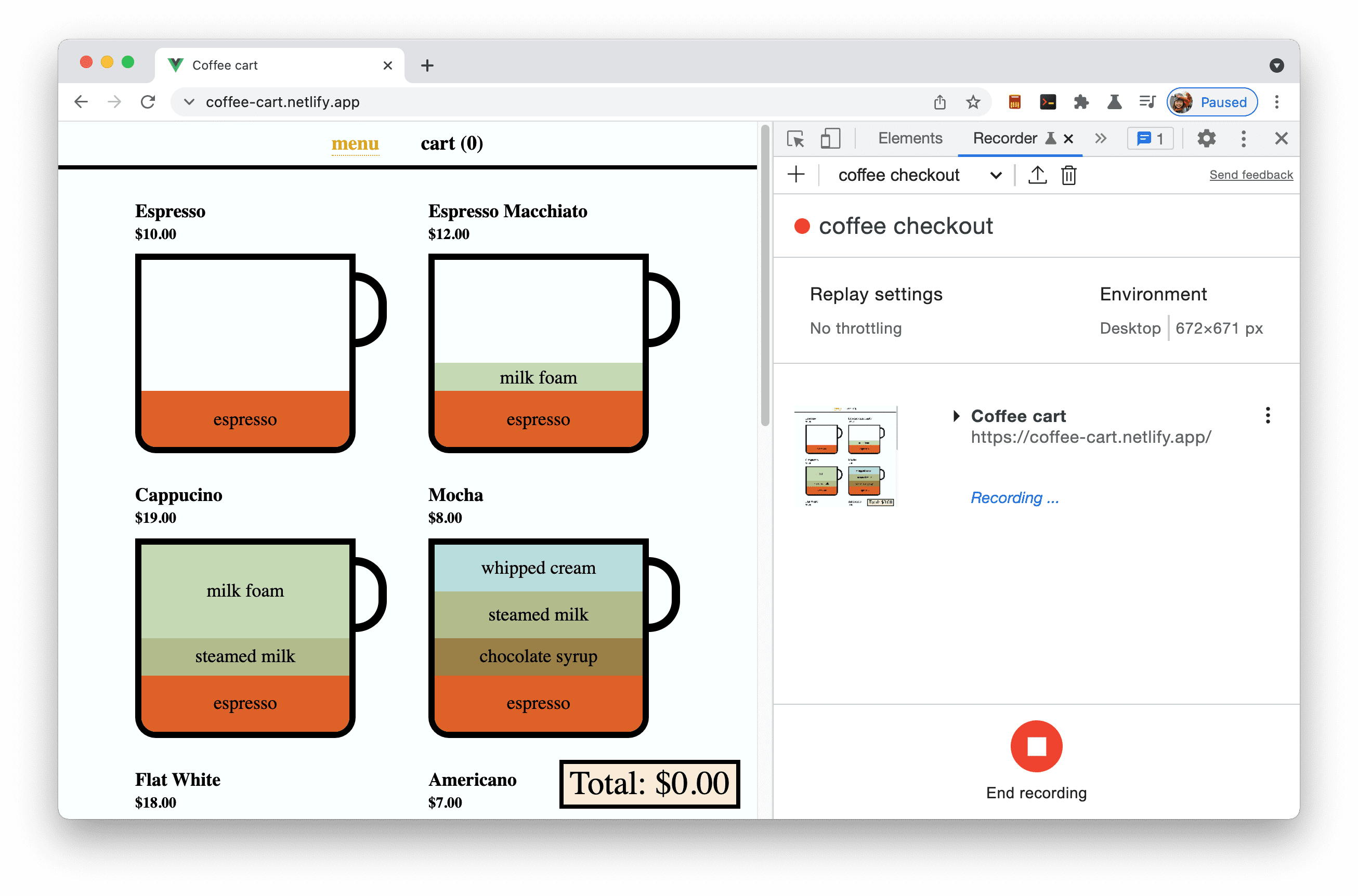Click the Espresso menu item at $10.00
This screenshot has width=1358, height=896.
(245, 350)
